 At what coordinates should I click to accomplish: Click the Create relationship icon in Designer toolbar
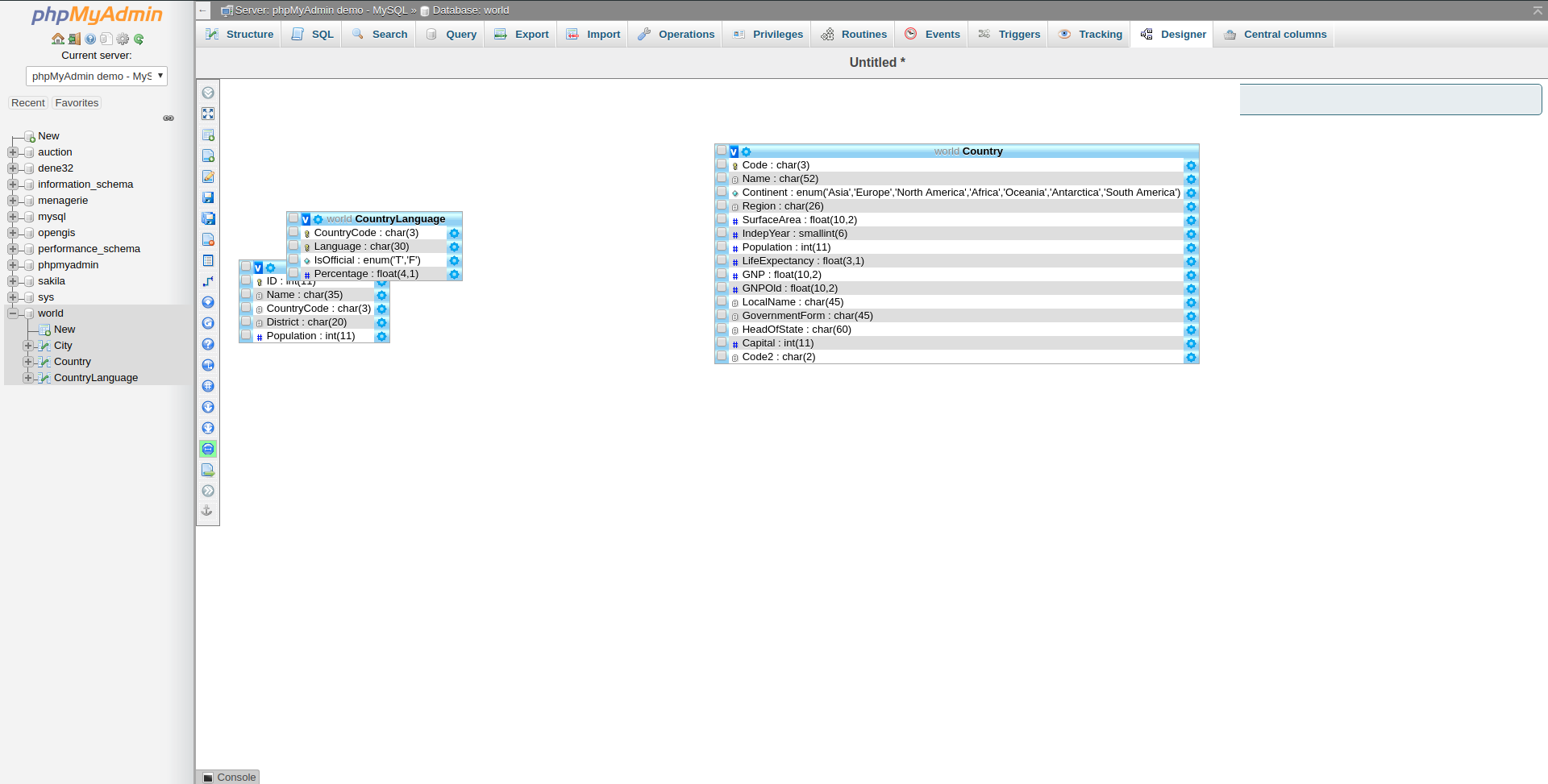click(208, 281)
